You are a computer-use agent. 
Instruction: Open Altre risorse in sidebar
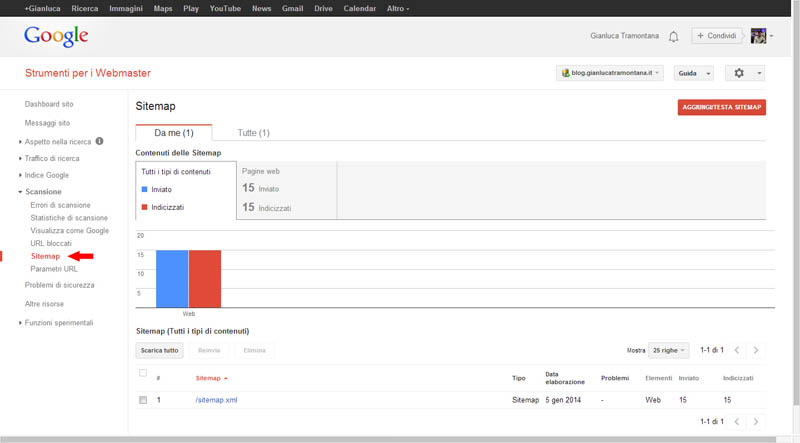tap(44, 304)
